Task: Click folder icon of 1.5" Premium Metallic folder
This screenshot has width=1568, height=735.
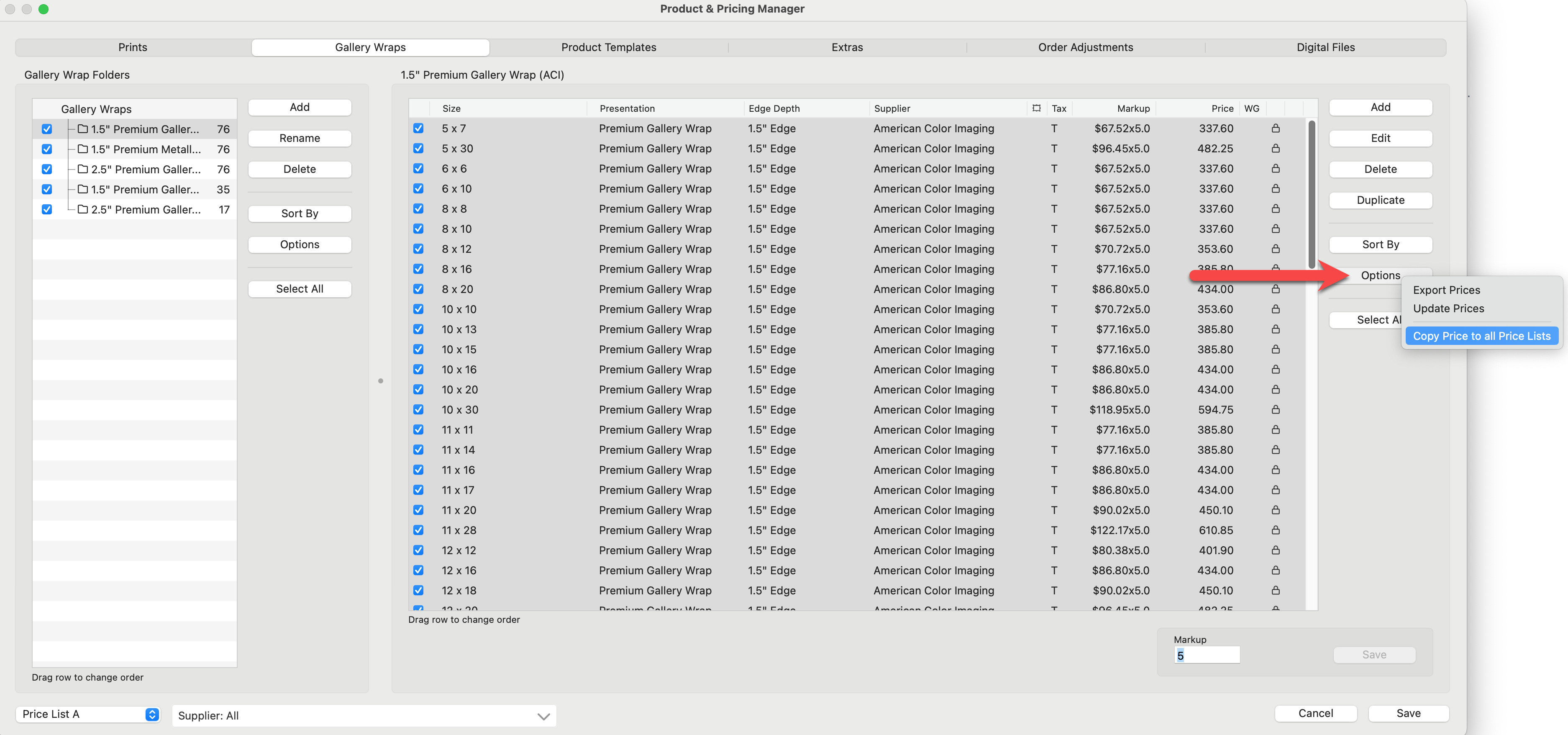Action: coord(83,149)
